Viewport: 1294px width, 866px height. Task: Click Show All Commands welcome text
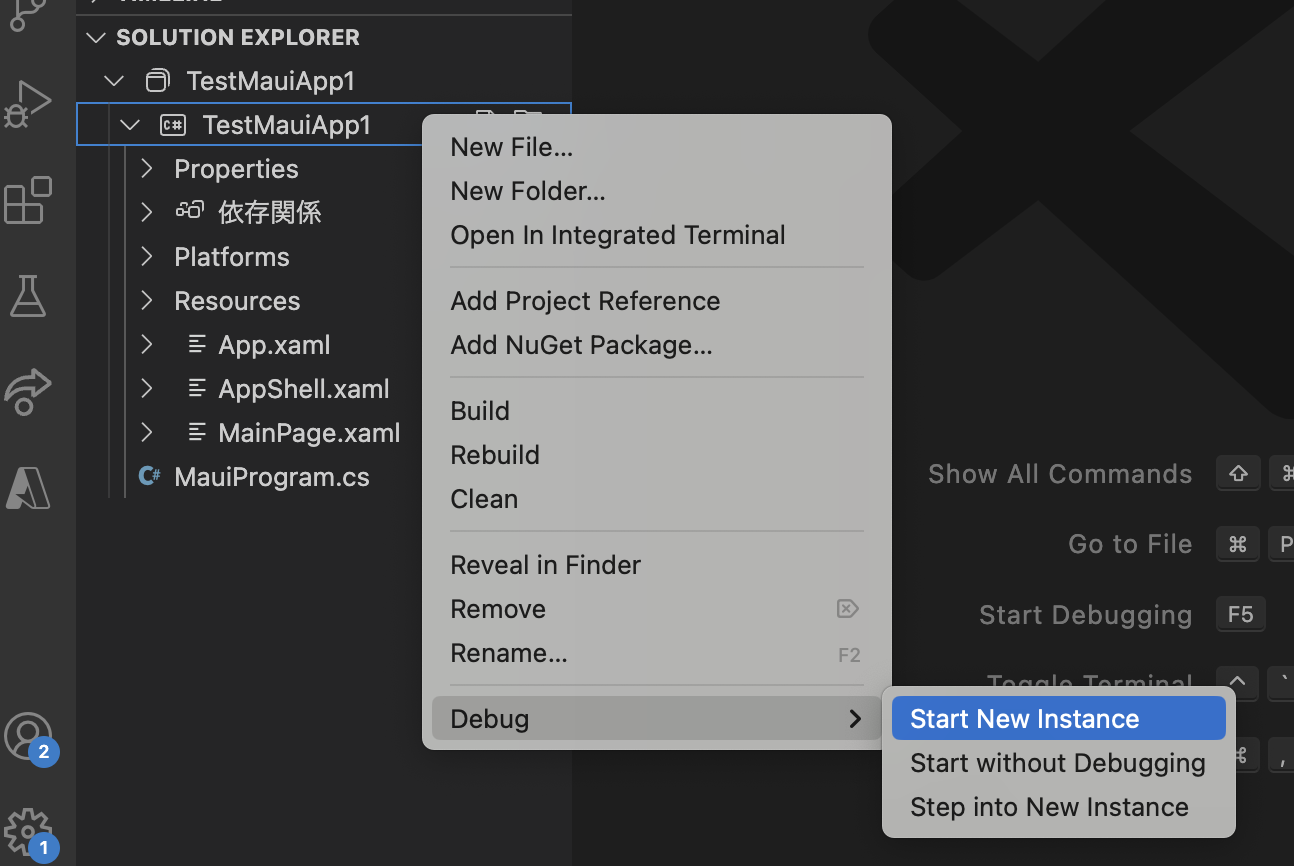click(1060, 474)
